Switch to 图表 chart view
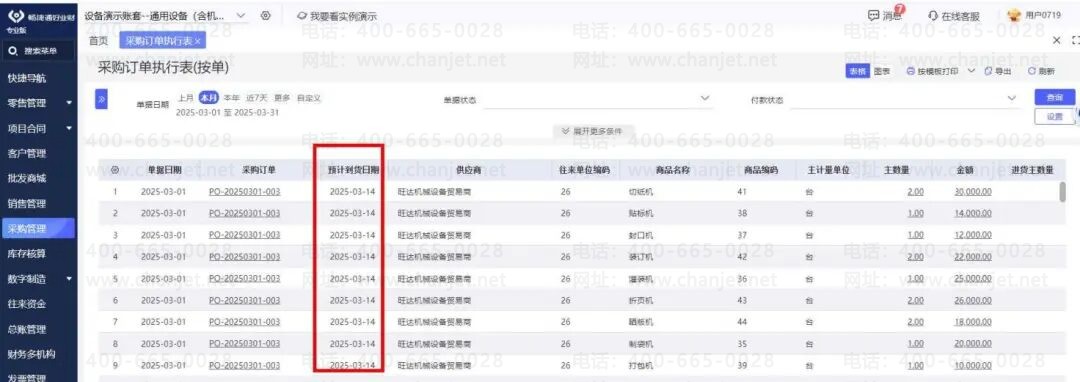Screen dimensions: 1080x382 [882, 71]
